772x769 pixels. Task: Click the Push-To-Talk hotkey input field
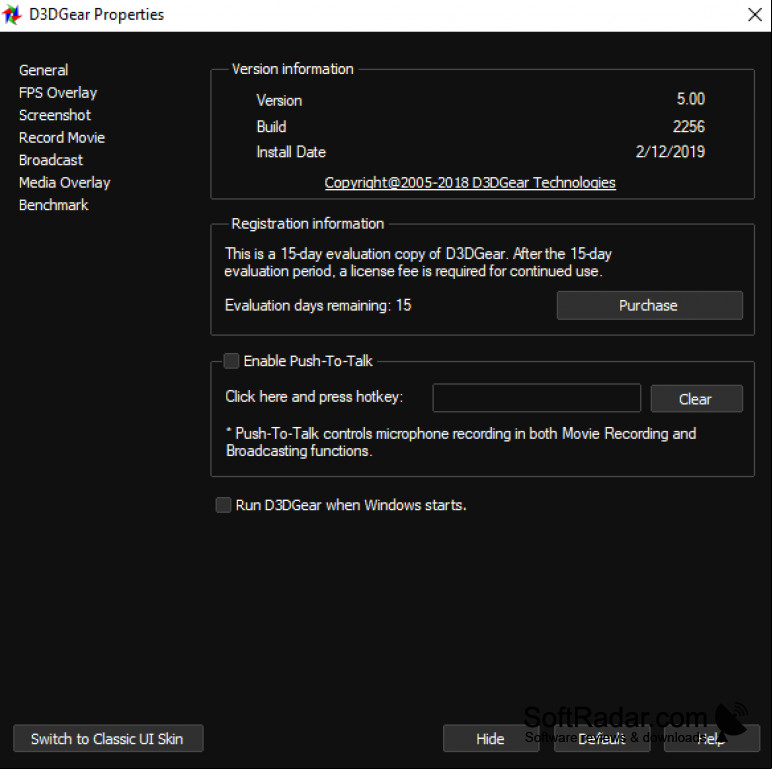pos(537,398)
